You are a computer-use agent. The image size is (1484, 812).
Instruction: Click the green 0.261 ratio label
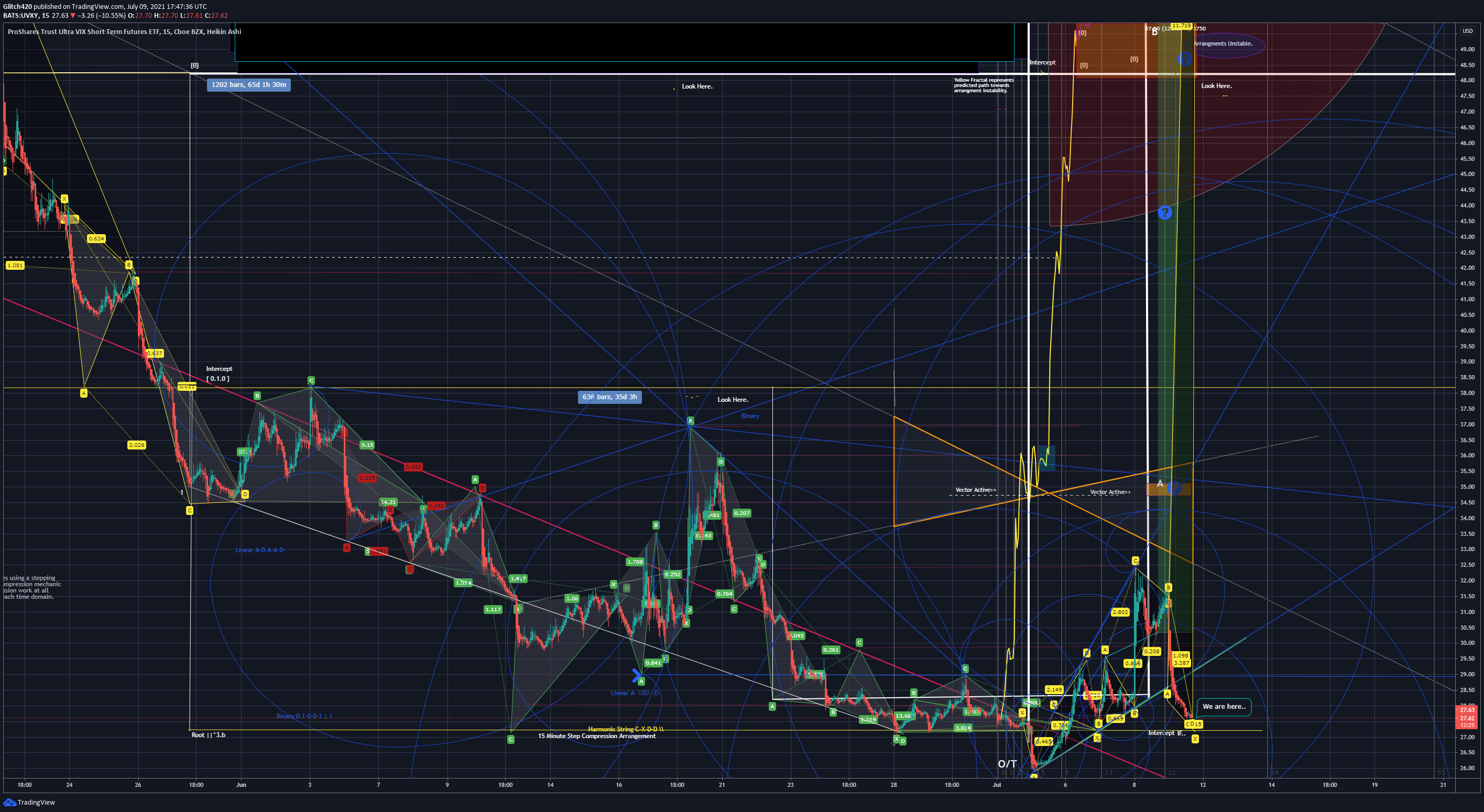pos(831,650)
